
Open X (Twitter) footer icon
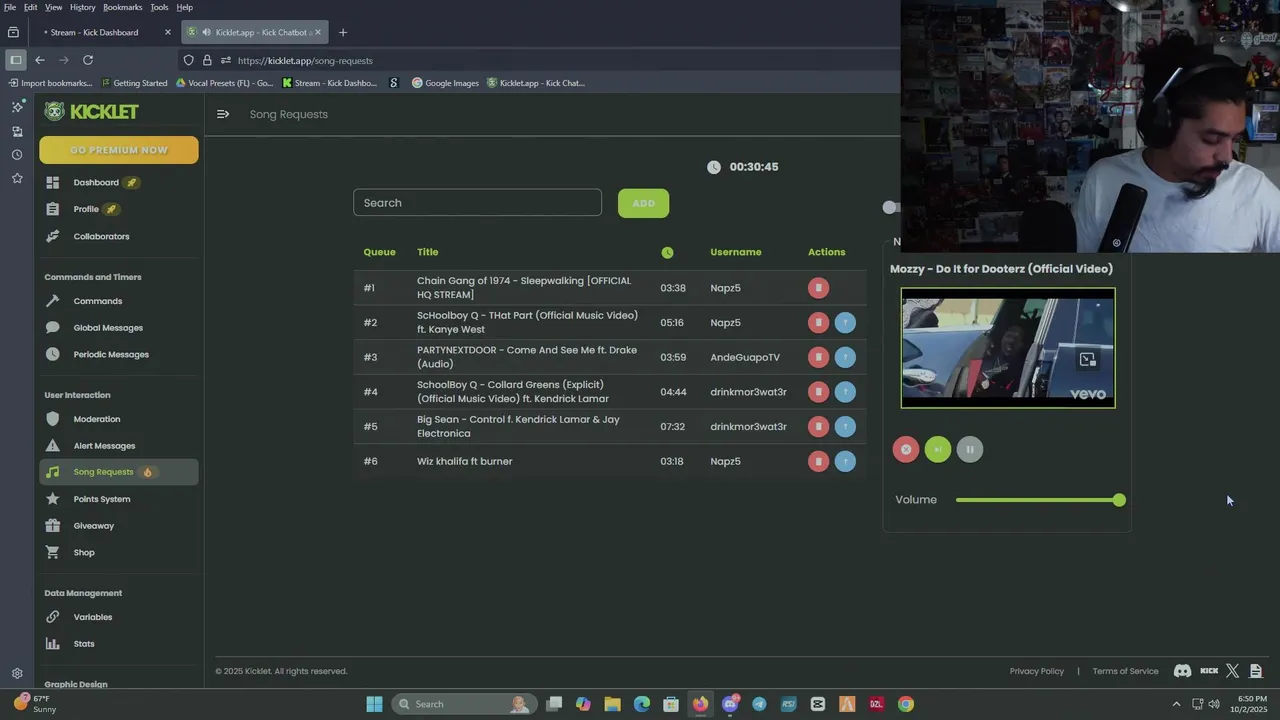(1233, 671)
